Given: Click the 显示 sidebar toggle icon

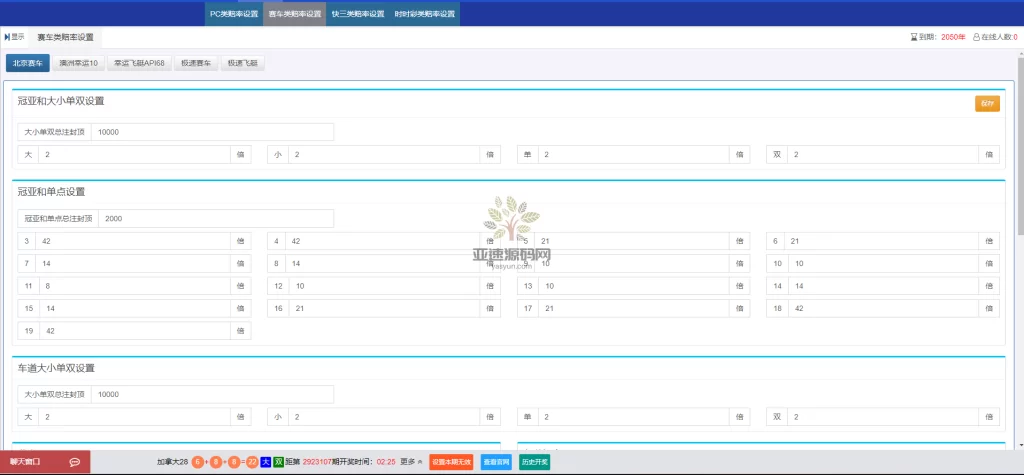Looking at the screenshot, I should [8, 37].
